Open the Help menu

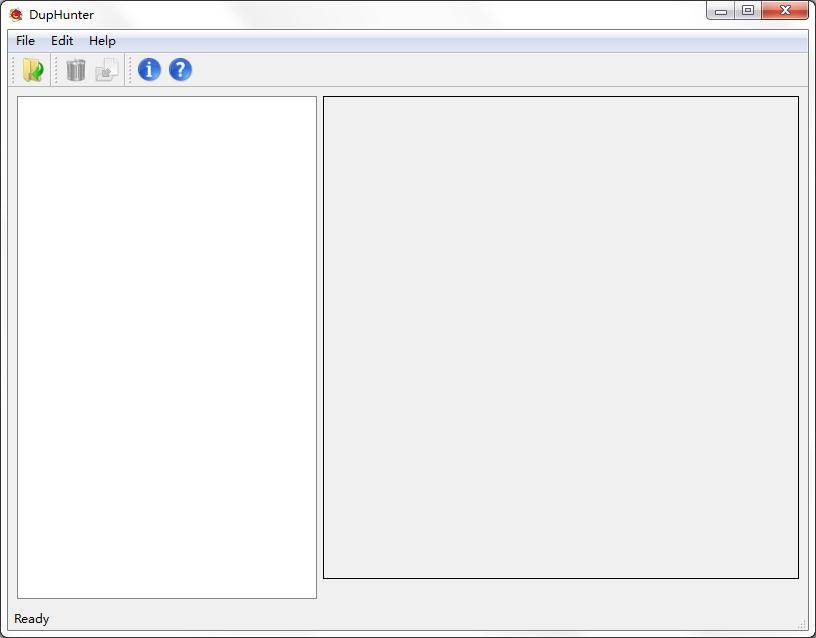[102, 41]
